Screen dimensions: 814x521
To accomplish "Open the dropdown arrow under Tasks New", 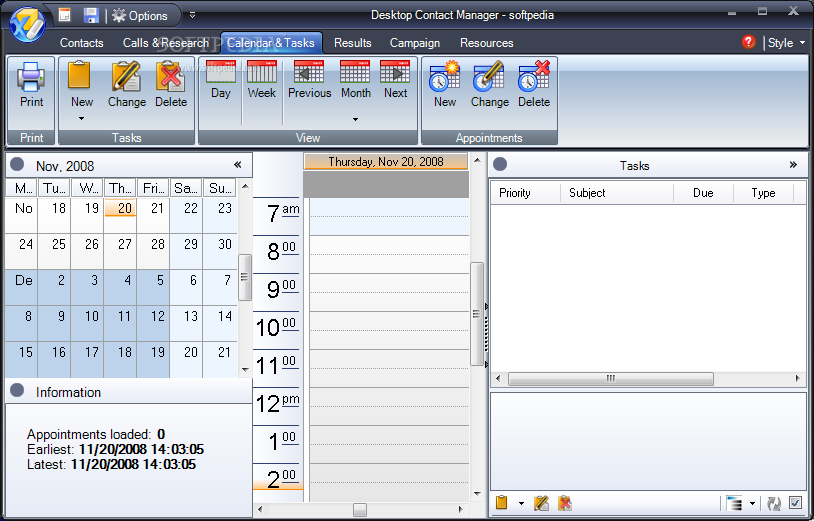I will (x=82, y=119).
